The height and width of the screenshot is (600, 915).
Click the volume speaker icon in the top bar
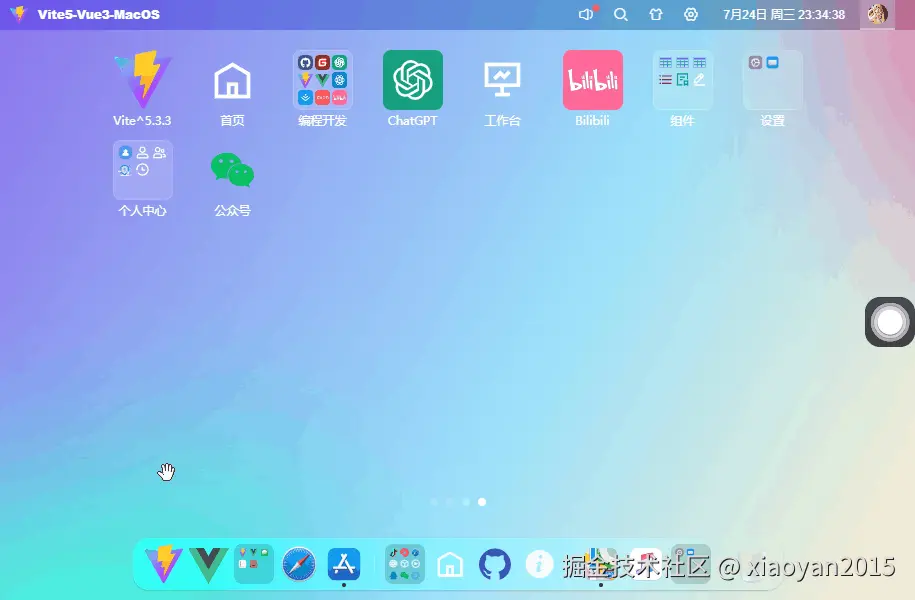click(x=586, y=15)
